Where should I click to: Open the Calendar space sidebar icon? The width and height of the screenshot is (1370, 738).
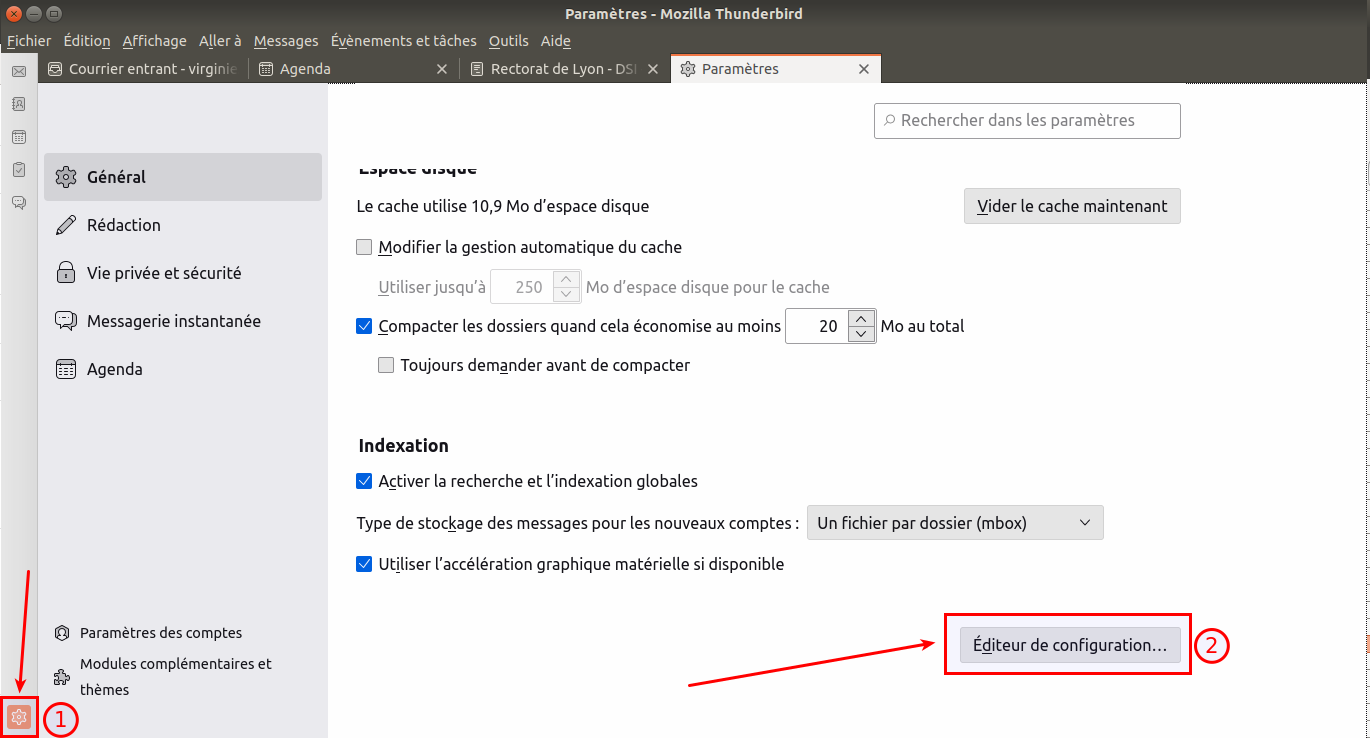(x=18, y=137)
